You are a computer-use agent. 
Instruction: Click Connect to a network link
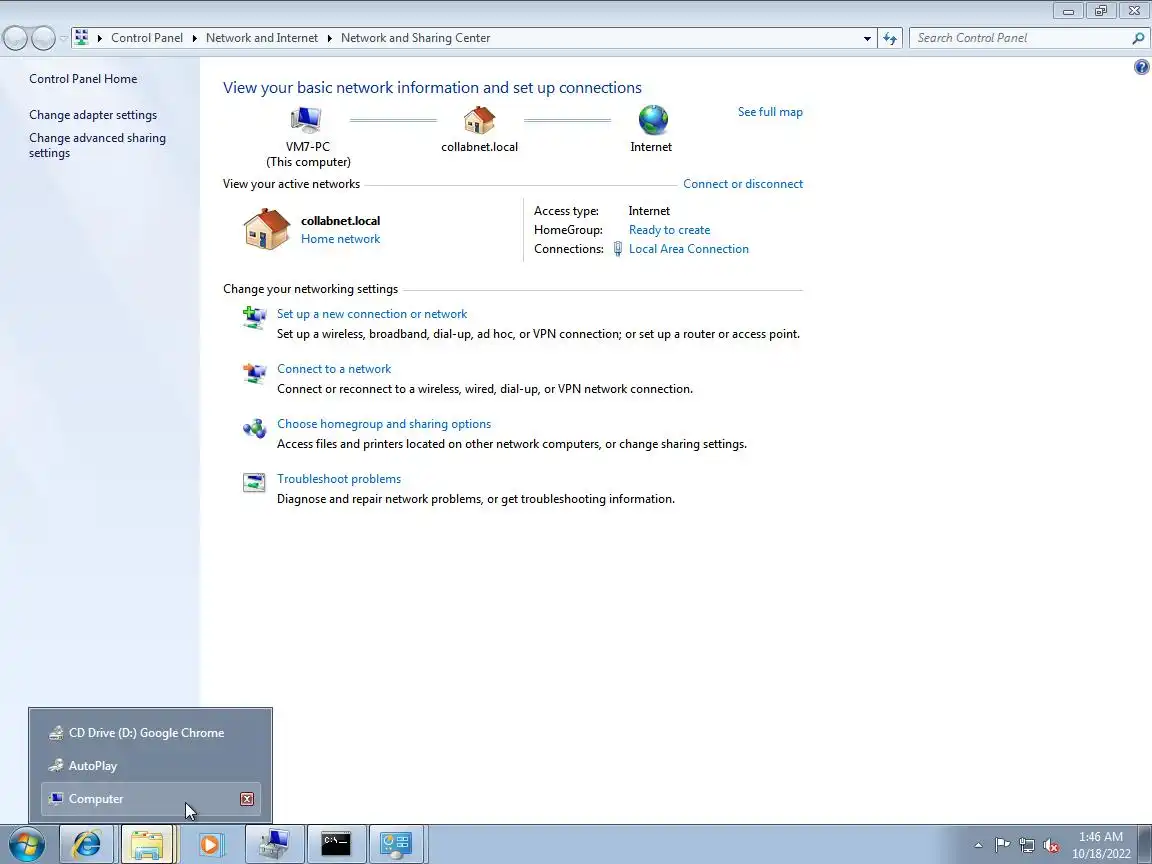pyautogui.click(x=334, y=369)
